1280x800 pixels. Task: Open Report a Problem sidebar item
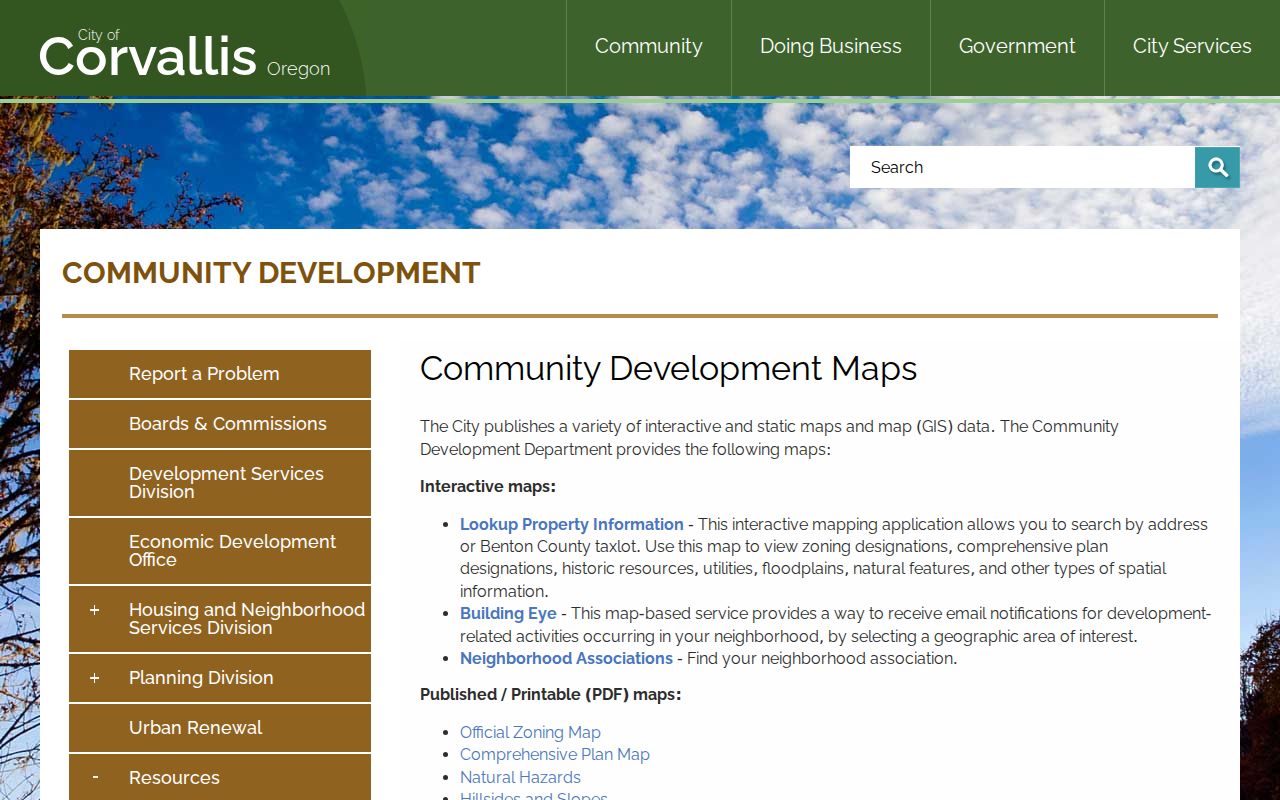[x=220, y=374]
